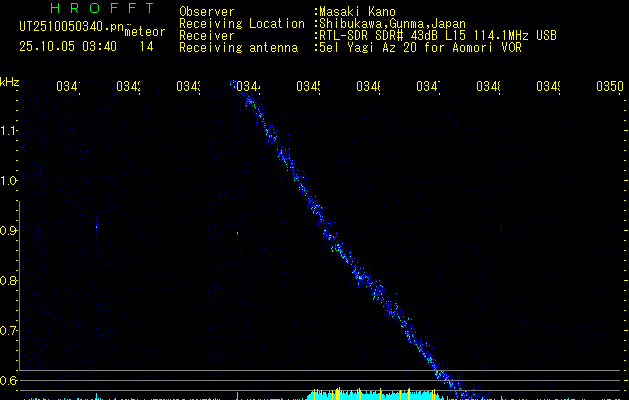Image resolution: width=629 pixels, height=400 pixels.
Task: Click the Shibukawa,Gunma,Japan location text
Action: pos(392,24)
